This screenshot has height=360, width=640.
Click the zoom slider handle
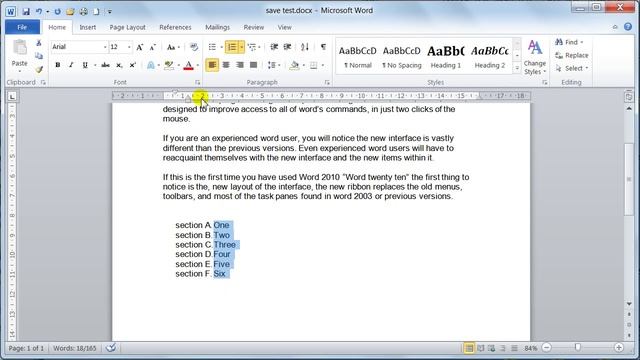click(578, 347)
